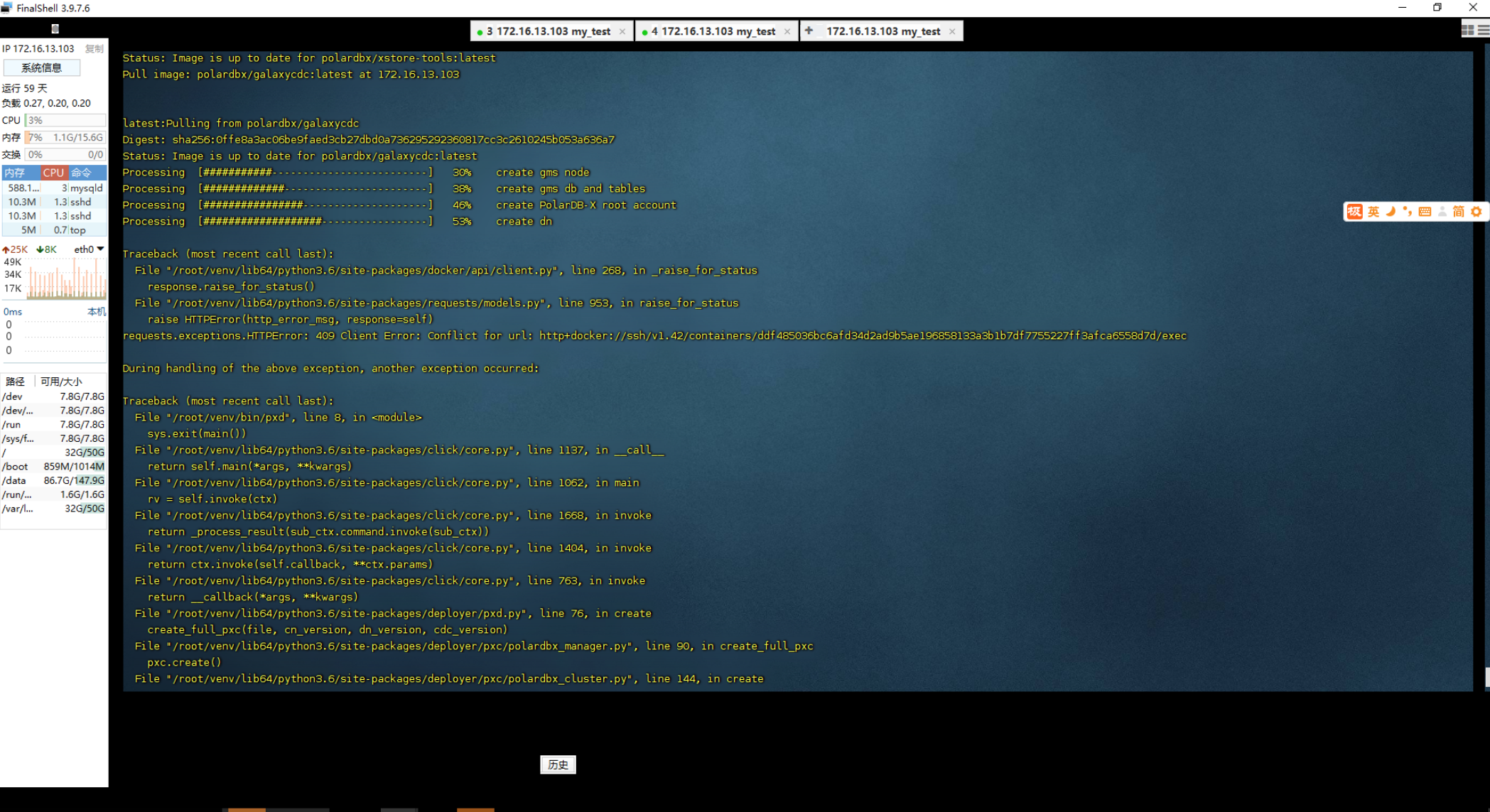
Task: Select the /run disk row with 7.8G
Action: point(53,425)
